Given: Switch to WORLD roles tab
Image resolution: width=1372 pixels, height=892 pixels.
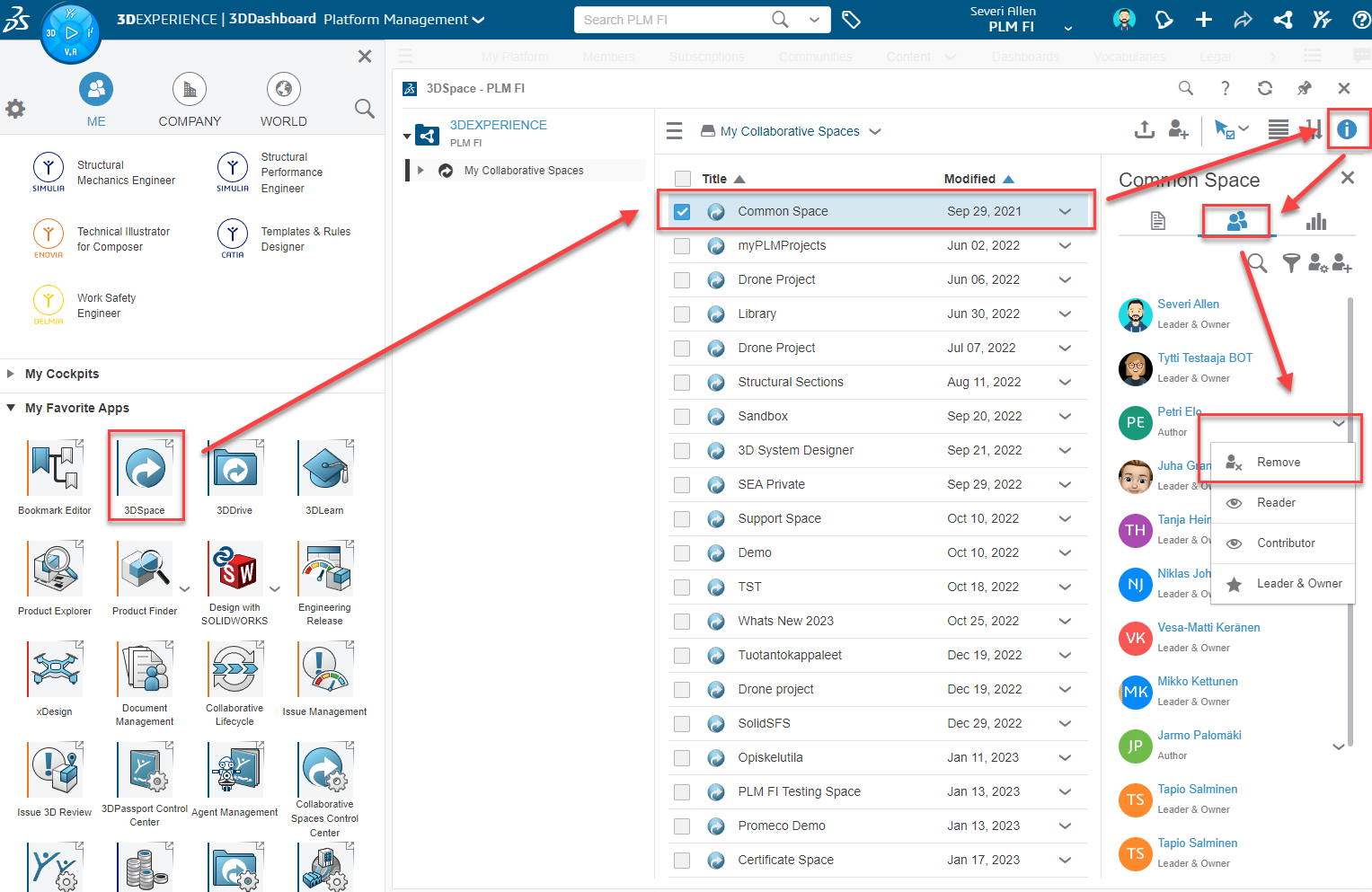Looking at the screenshot, I should coord(284,101).
